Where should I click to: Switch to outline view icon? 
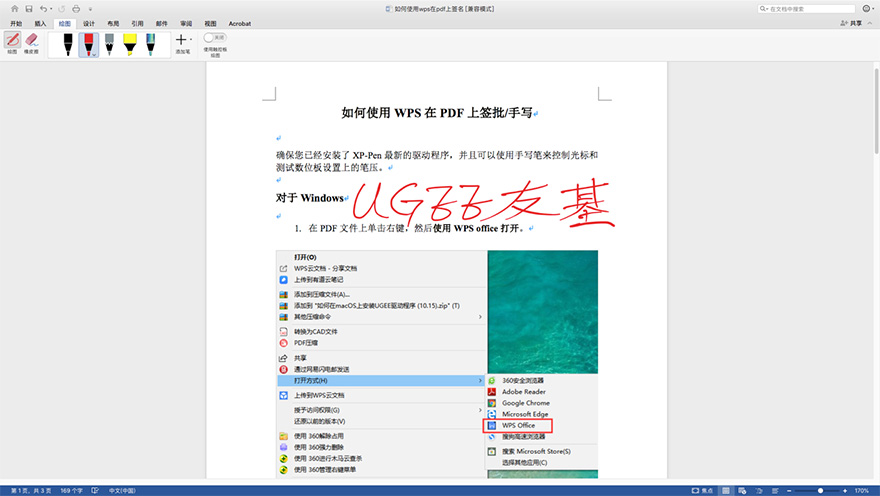[x=759, y=490]
